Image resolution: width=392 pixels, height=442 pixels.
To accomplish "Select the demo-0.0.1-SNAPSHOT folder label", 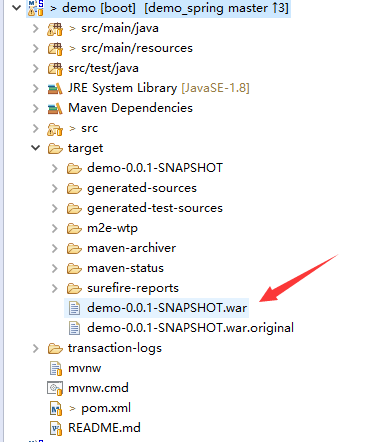I will (155, 168).
